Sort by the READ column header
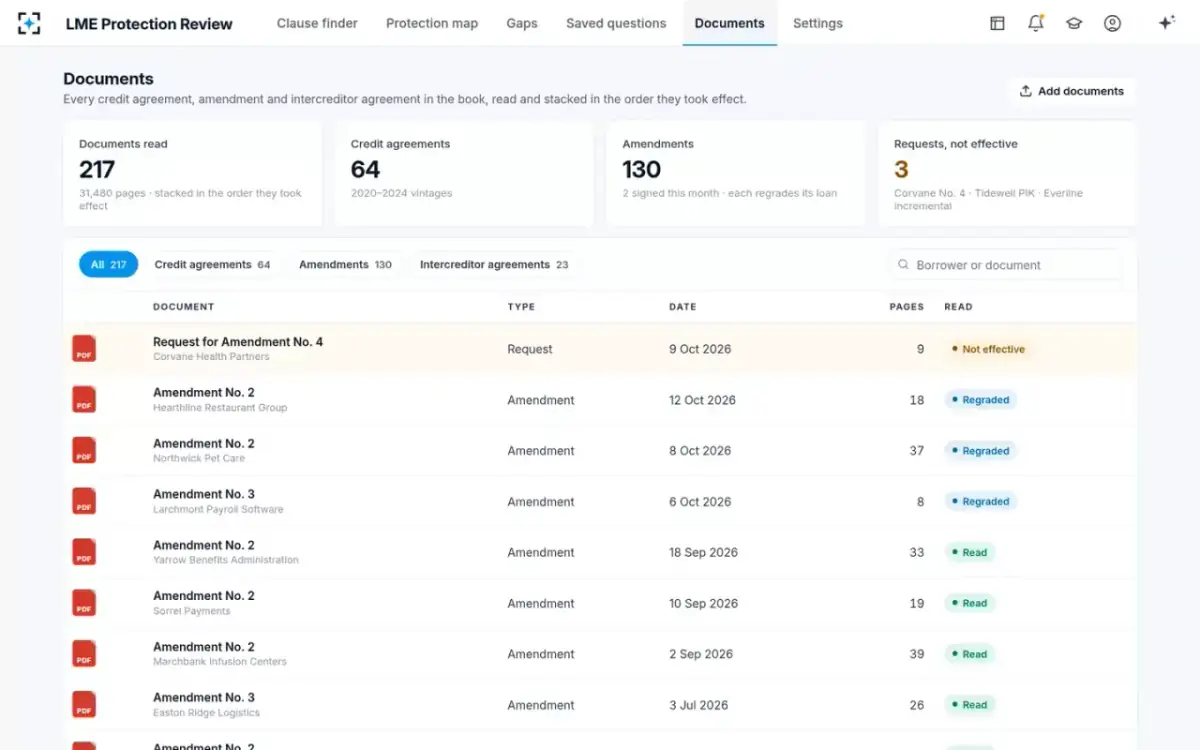The width and height of the screenshot is (1200, 750). coord(958,307)
